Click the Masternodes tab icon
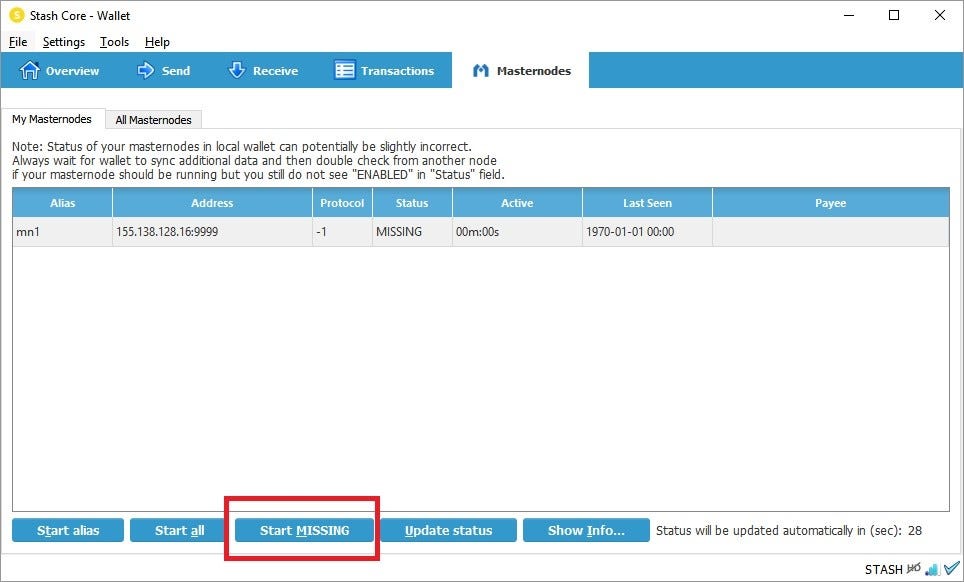Screen dimensions: 964x582 (480, 71)
